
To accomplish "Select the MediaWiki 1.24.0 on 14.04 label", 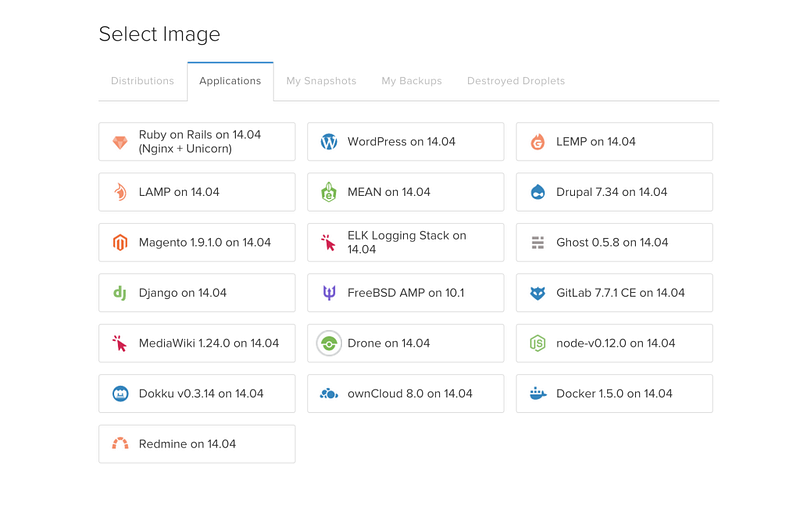I will coord(209,344).
